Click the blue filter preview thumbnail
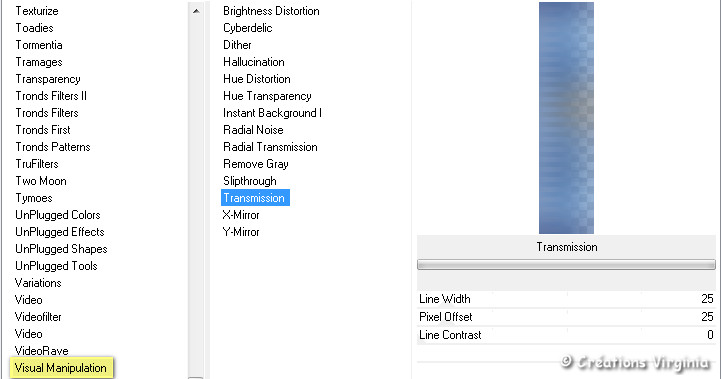This screenshot has width=722, height=379. (566, 118)
